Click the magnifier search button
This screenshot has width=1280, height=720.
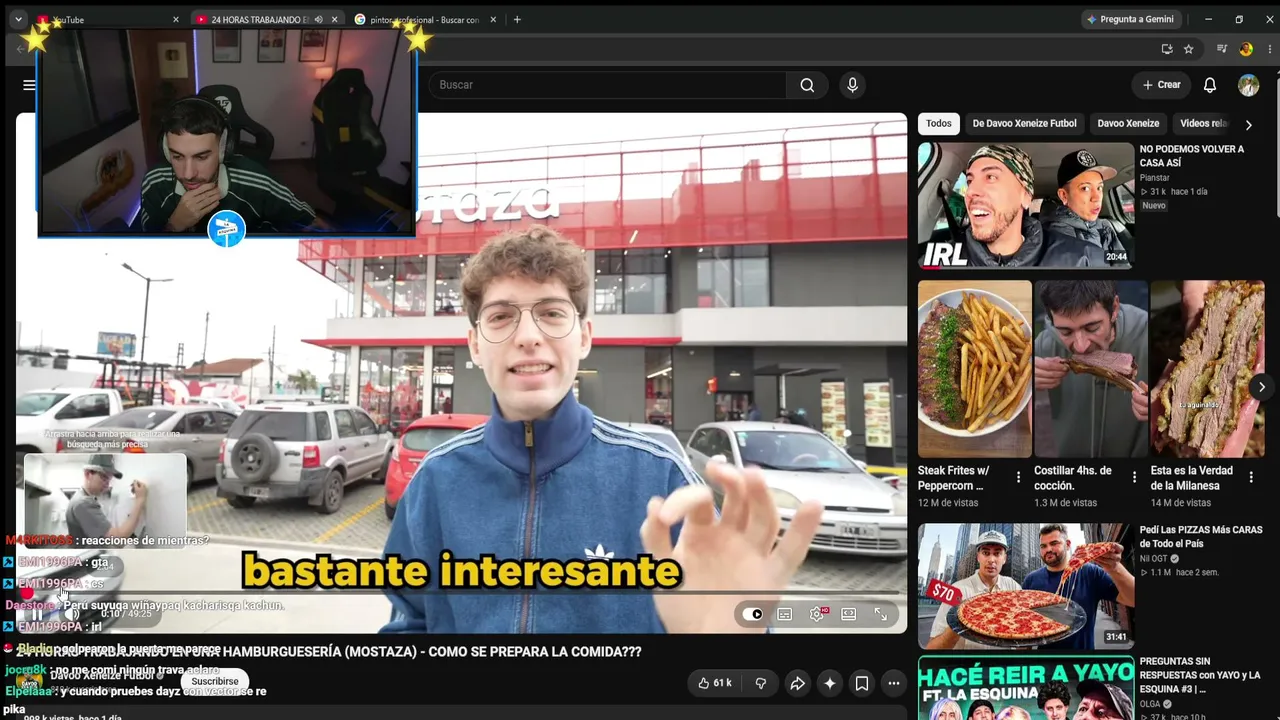coord(807,85)
